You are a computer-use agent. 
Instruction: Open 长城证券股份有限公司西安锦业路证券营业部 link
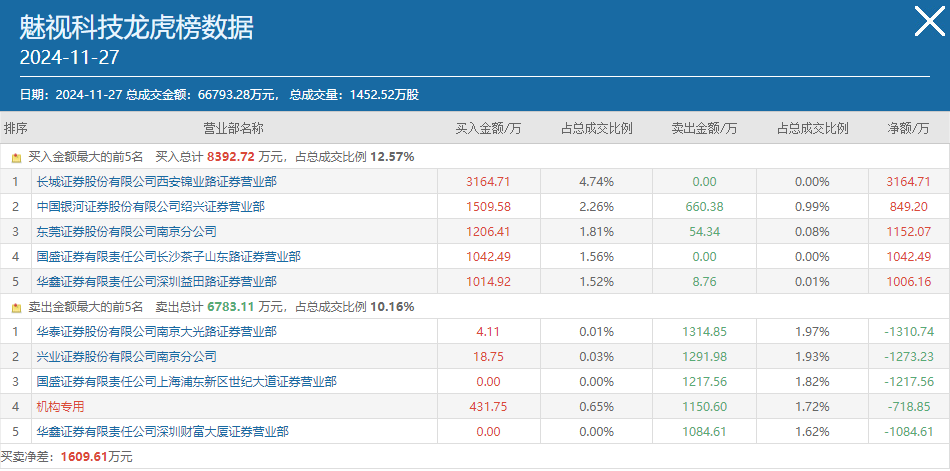click(156, 181)
